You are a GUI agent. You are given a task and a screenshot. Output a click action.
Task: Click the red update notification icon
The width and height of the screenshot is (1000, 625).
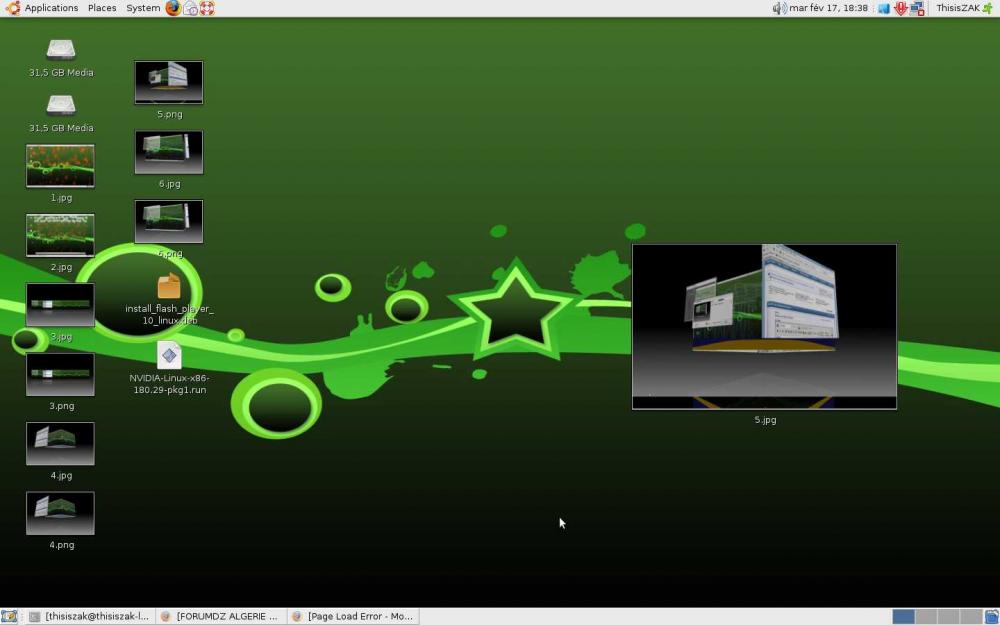900,8
